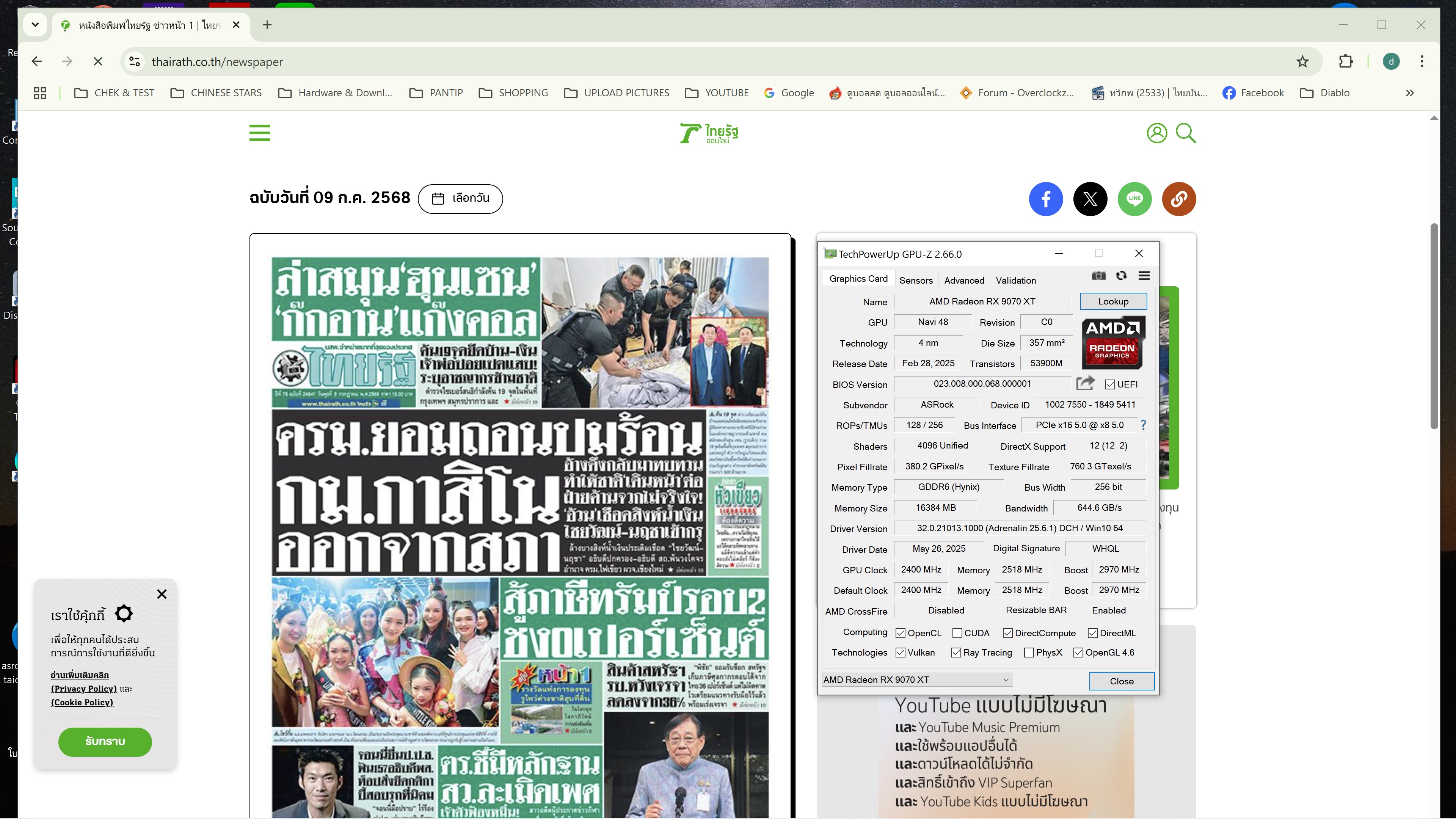Switch to the Graphics Card tab
The image size is (1456, 819).
858,279
